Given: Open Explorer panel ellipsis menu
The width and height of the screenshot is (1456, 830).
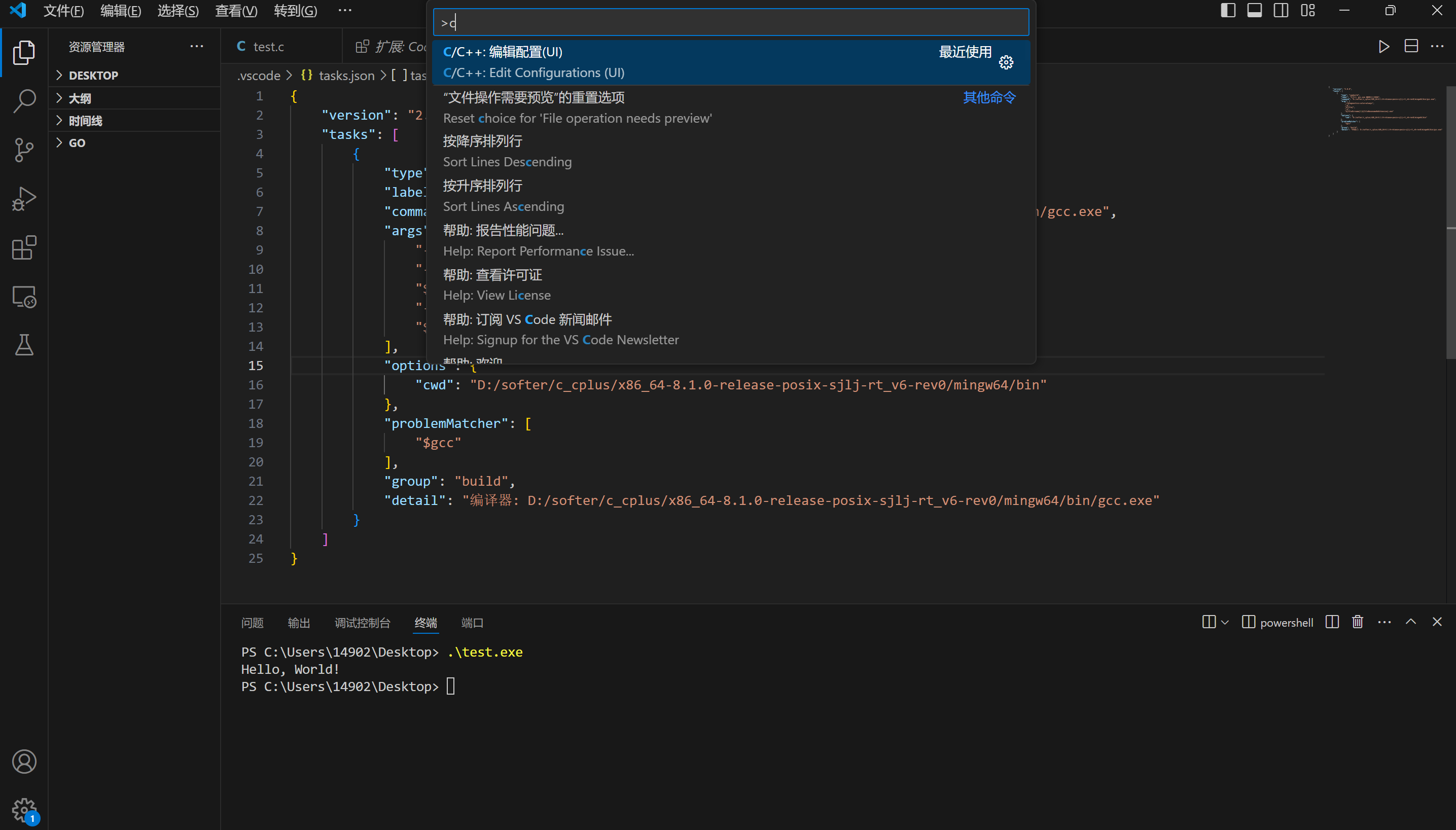Looking at the screenshot, I should click(x=197, y=46).
